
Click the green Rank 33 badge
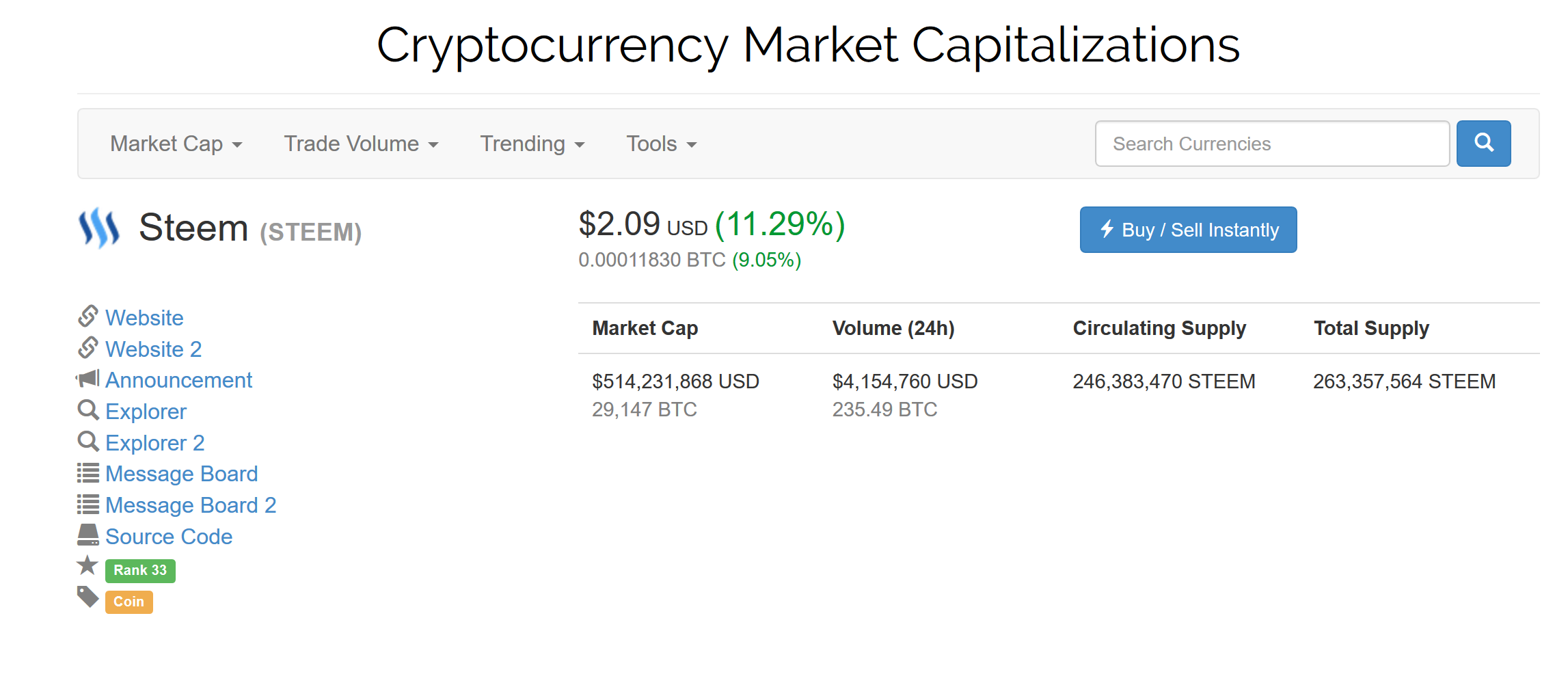coord(140,571)
